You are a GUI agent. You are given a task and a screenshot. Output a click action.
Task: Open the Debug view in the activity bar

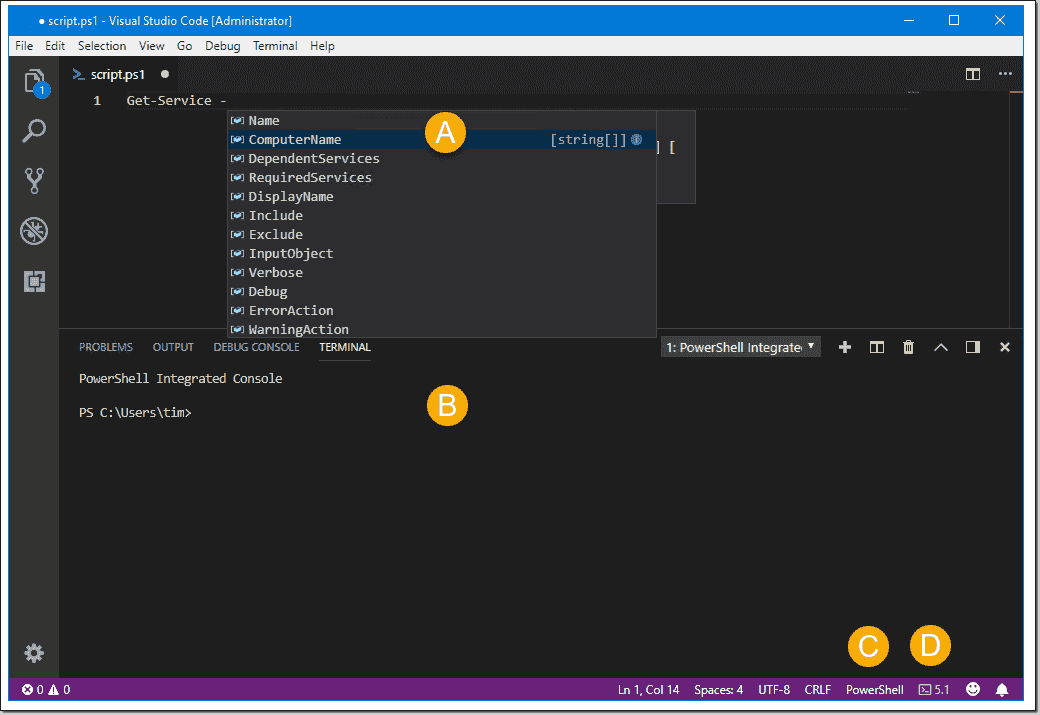pyautogui.click(x=34, y=231)
